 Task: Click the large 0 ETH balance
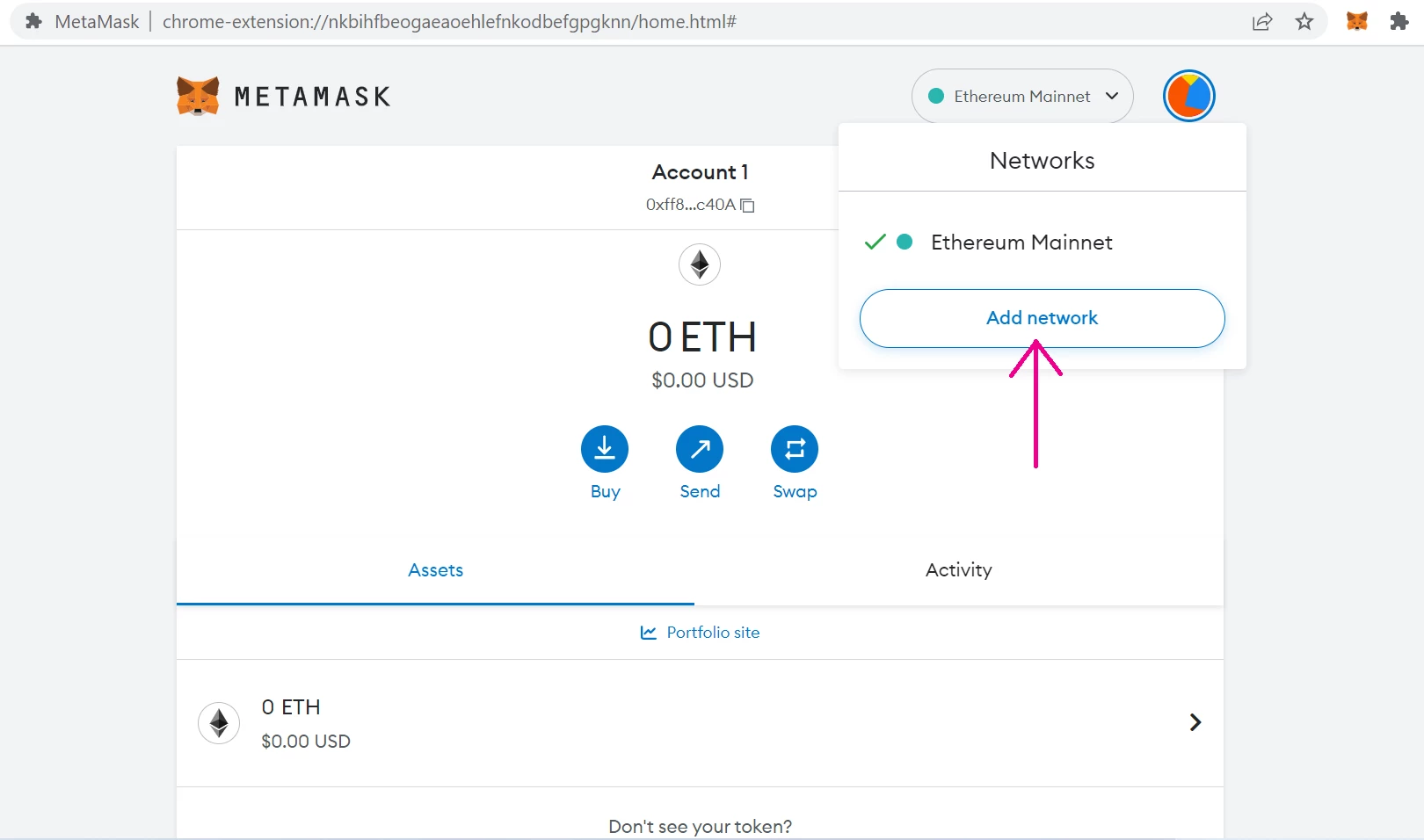click(x=702, y=337)
